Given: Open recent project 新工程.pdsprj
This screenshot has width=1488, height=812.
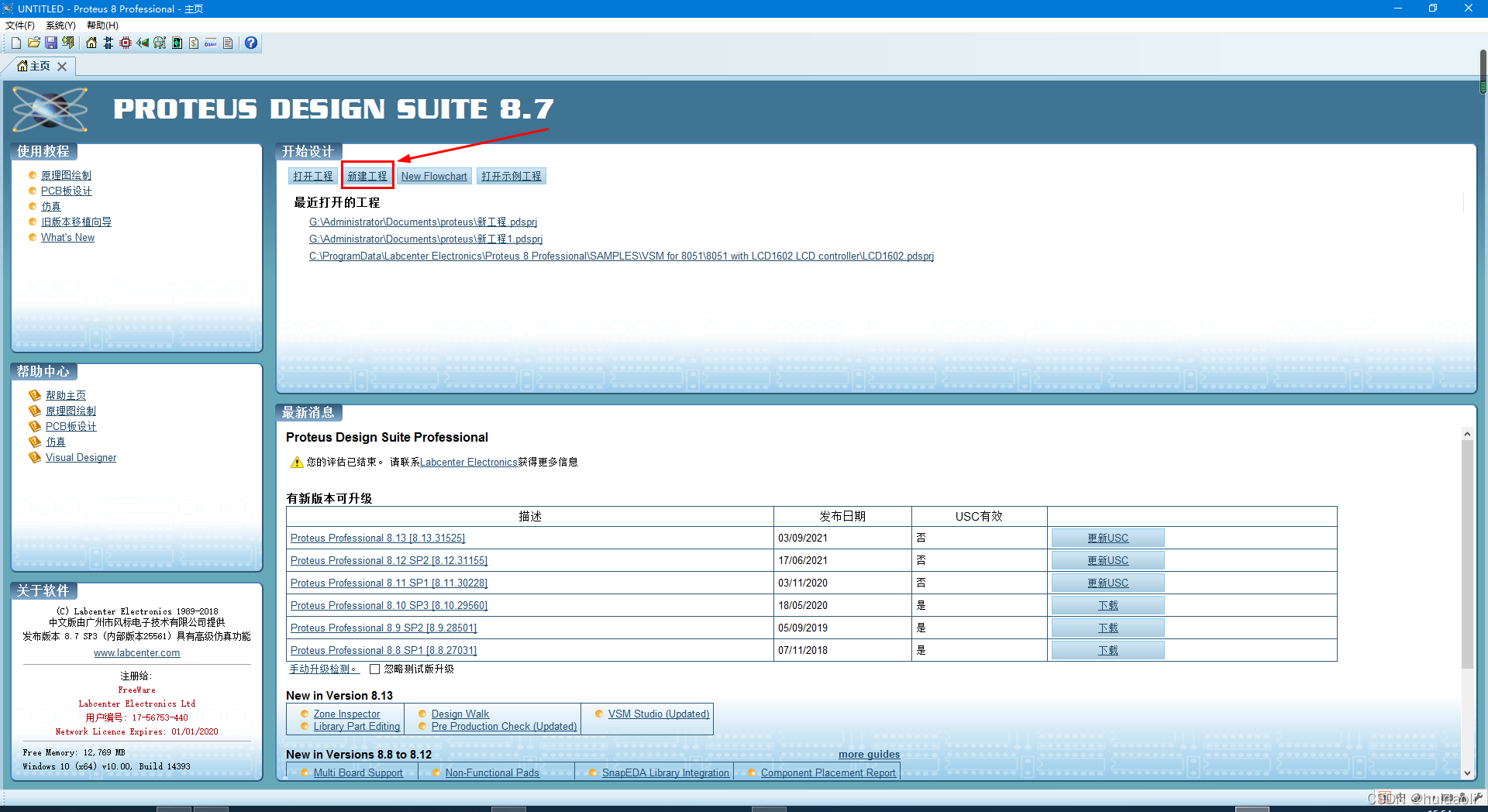Looking at the screenshot, I should 423,222.
